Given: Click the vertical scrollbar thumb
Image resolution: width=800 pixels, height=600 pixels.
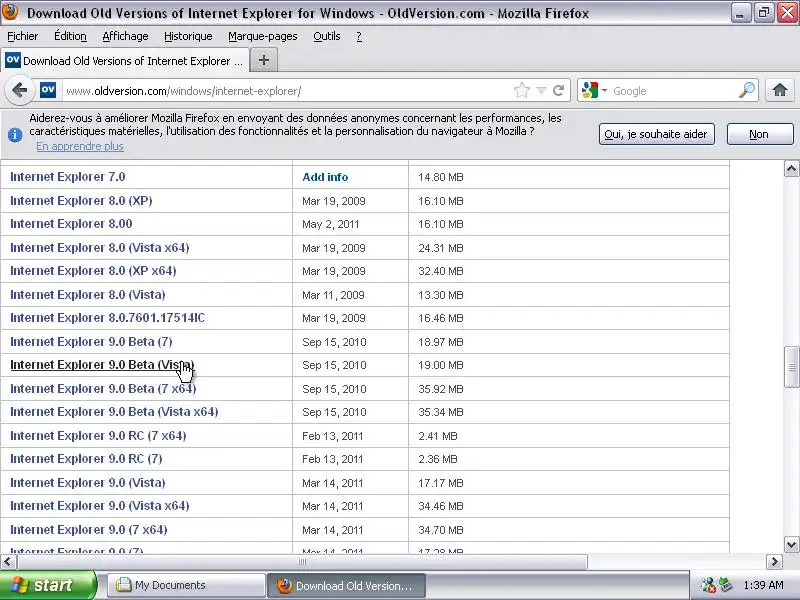Looking at the screenshot, I should pos(791,367).
